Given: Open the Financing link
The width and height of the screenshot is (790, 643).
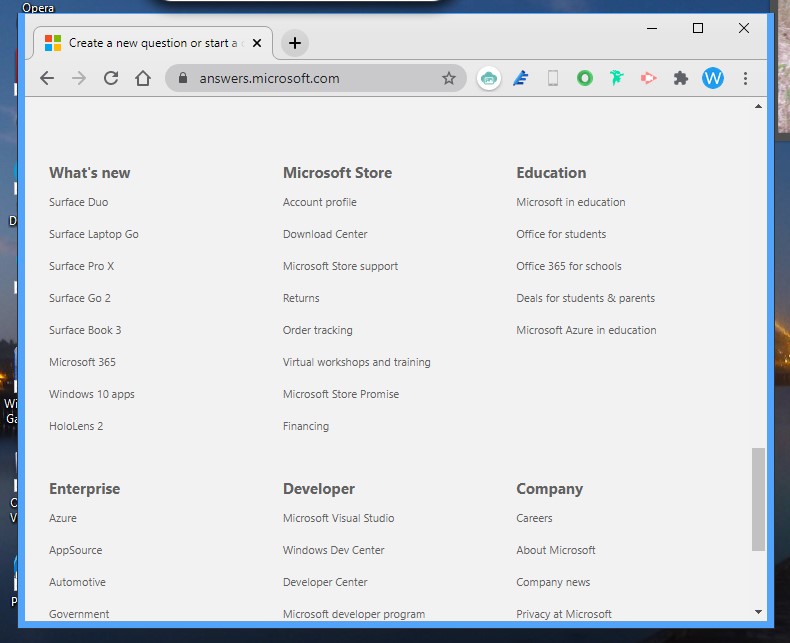Looking at the screenshot, I should tap(306, 426).
